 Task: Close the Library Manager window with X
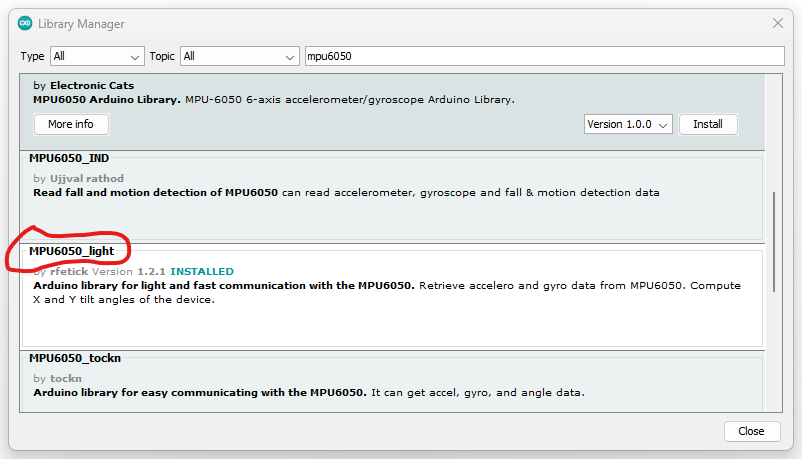pos(777,22)
